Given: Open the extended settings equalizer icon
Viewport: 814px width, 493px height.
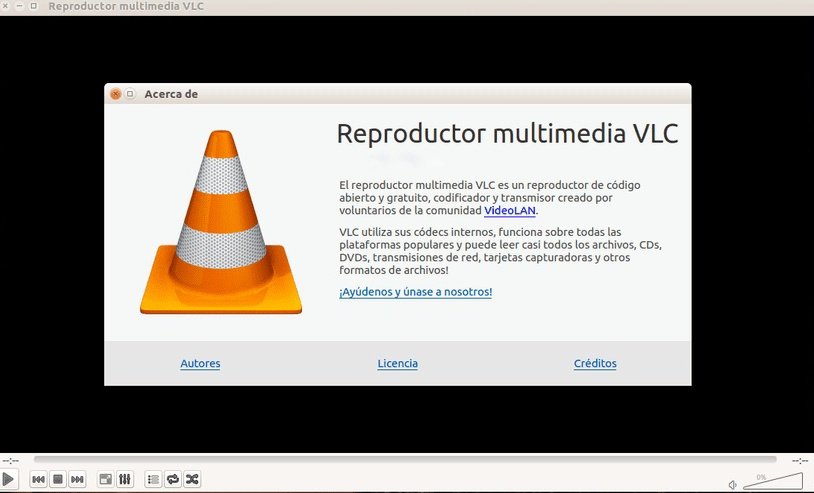Looking at the screenshot, I should click(125, 479).
